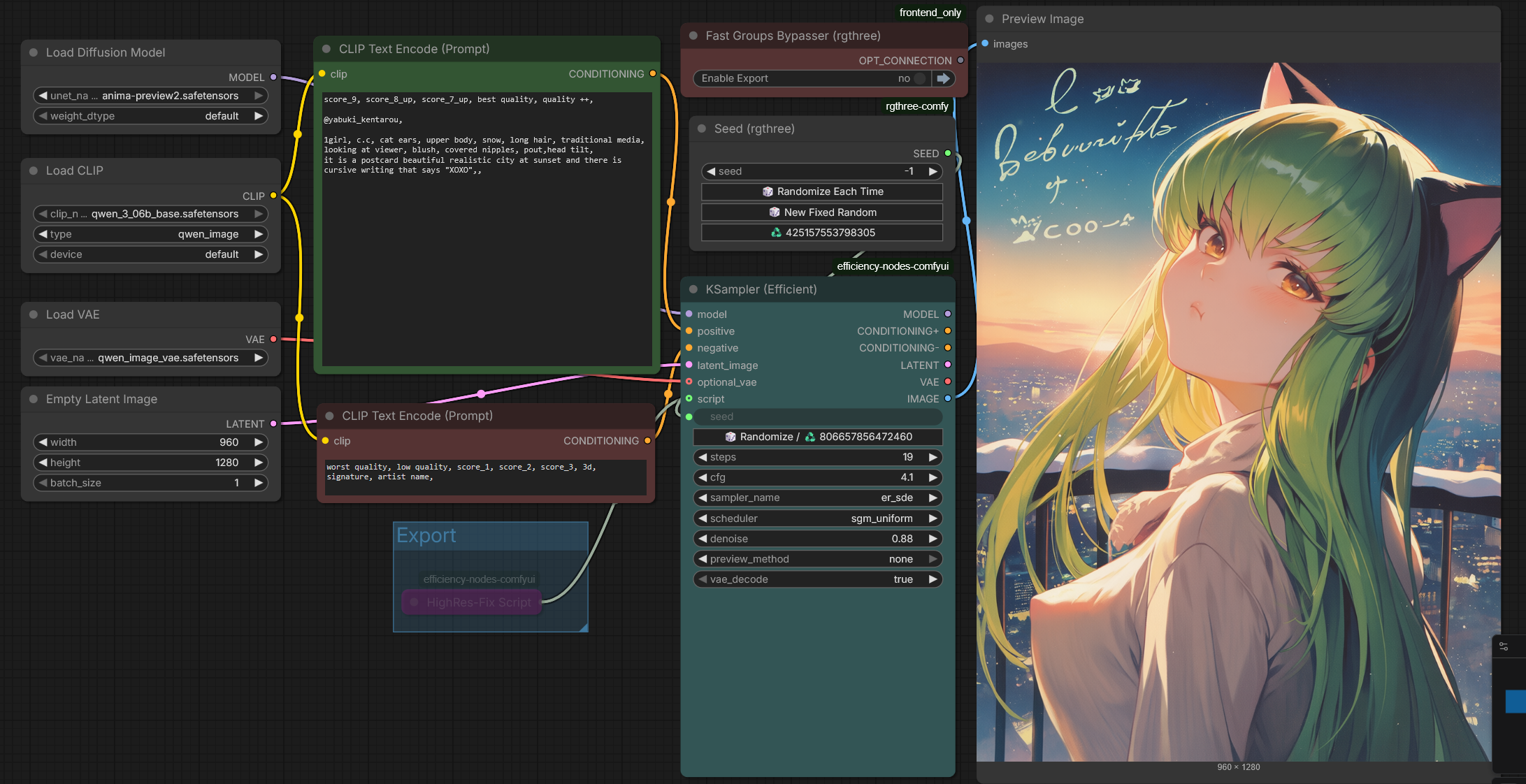Increase the steps value with right arrow
Image resolution: width=1526 pixels, height=784 pixels.
pyautogui.click(x=933, y=457)
